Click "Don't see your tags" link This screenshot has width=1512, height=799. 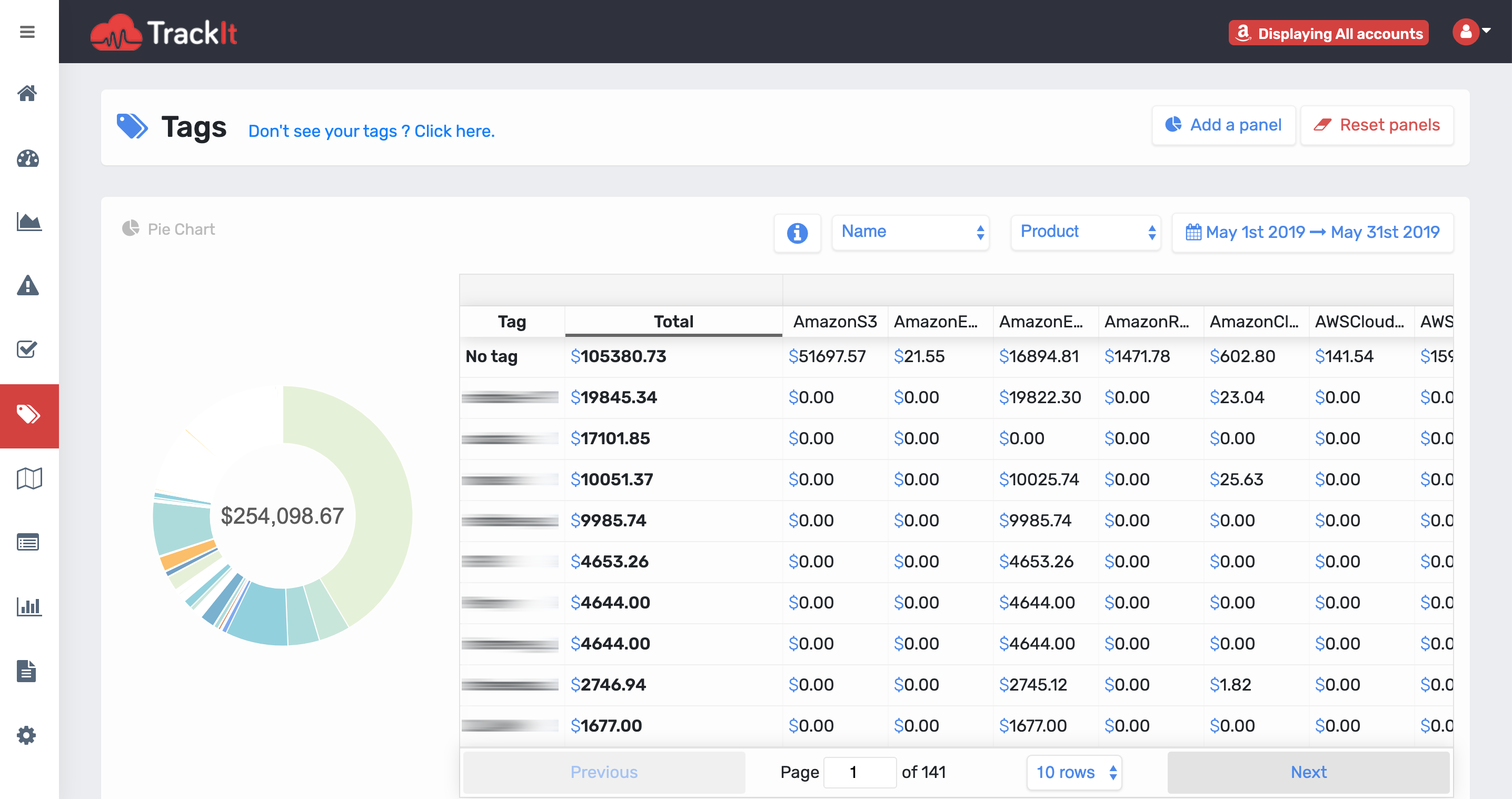click(x=371, y=131)
